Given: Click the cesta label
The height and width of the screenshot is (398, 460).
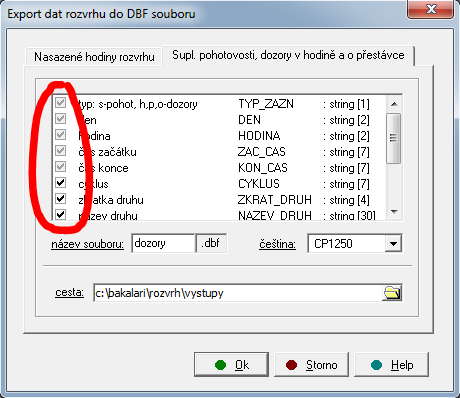Looking at the screenshot, I should click(69, 293).
